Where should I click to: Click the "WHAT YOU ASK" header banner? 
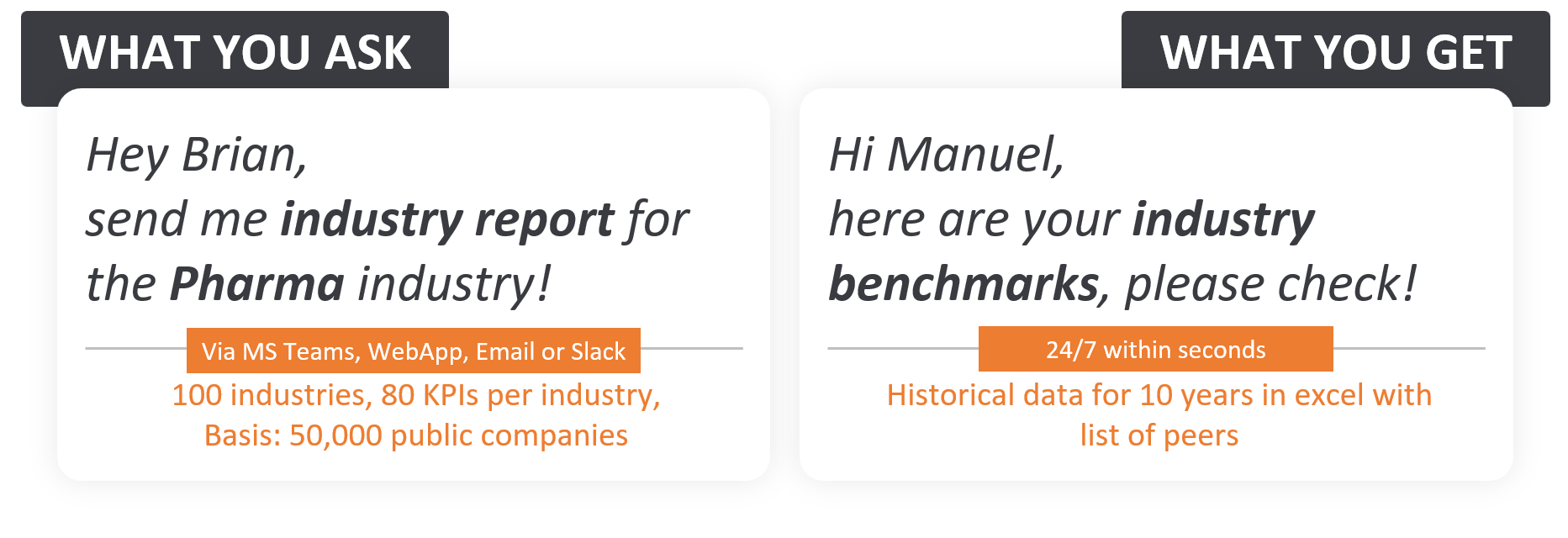pos(235,52)
